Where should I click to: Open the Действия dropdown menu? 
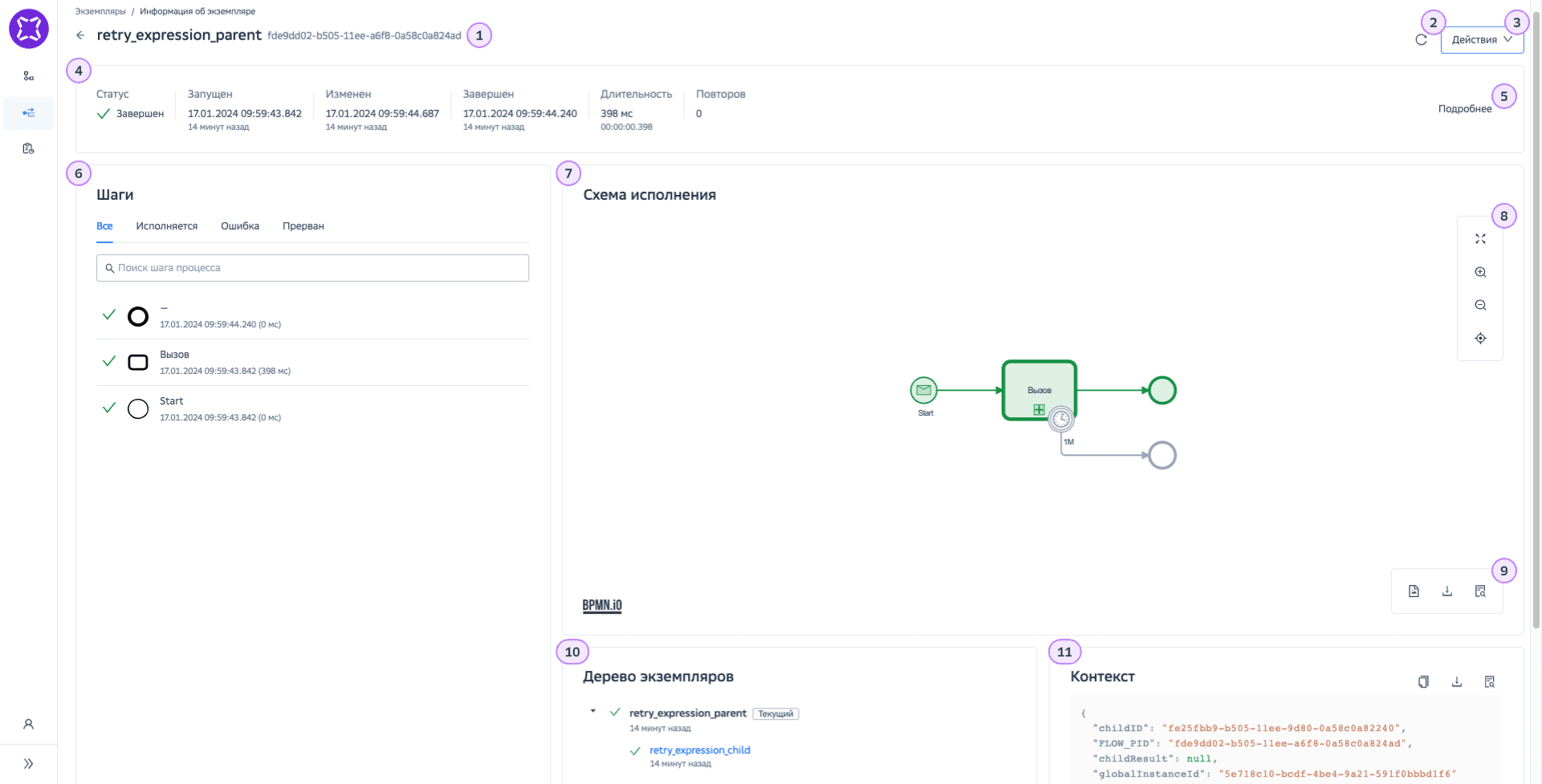click(x=1481, y=40)
